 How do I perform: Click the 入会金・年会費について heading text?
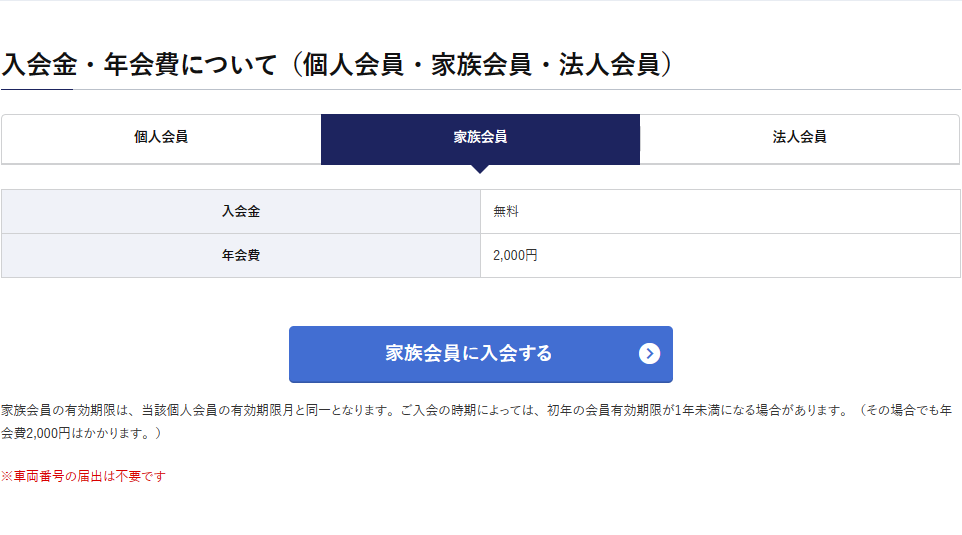click(139, 64)
